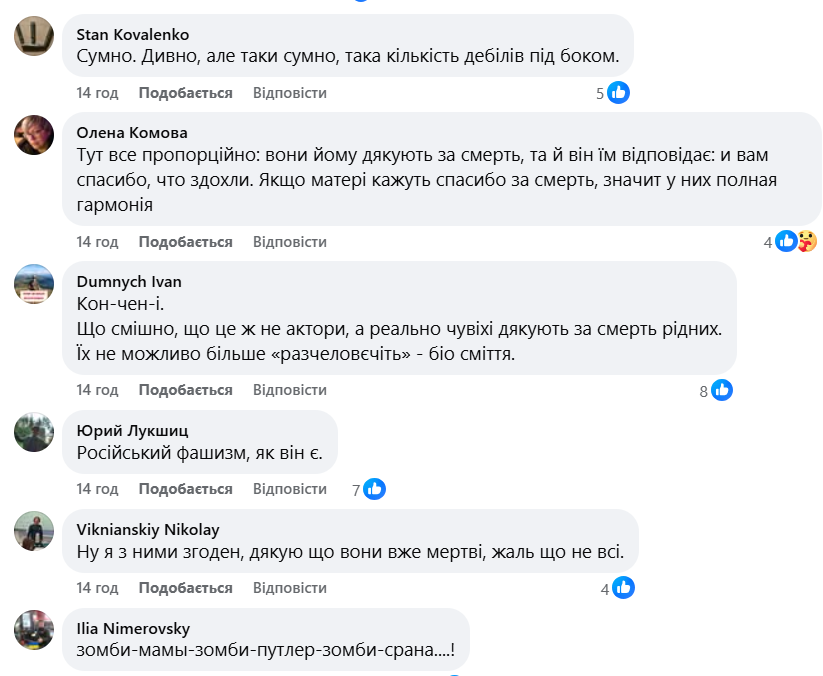Image resolution: width=823 pixels, height=676 pixels.
Task: Open timestamp '14 год' on Dumnych Ivan's comment
Action: [97, 390]
